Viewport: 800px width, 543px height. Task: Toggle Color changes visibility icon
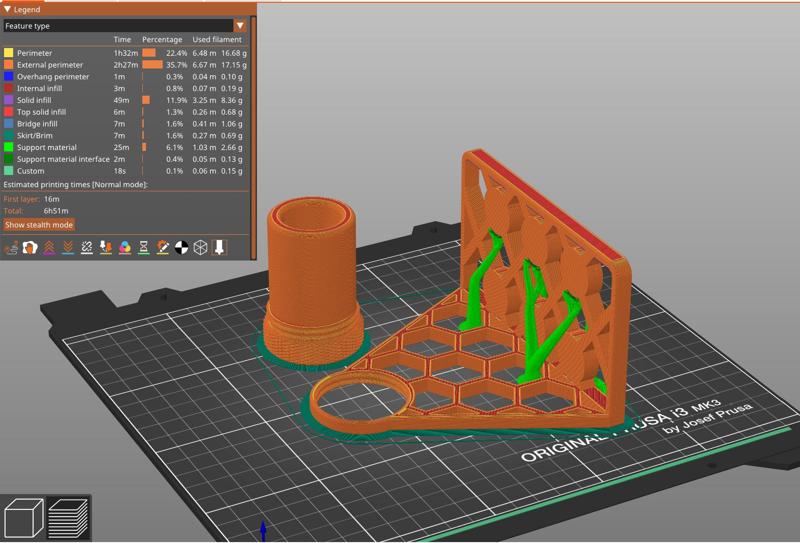tap(125, 248)
